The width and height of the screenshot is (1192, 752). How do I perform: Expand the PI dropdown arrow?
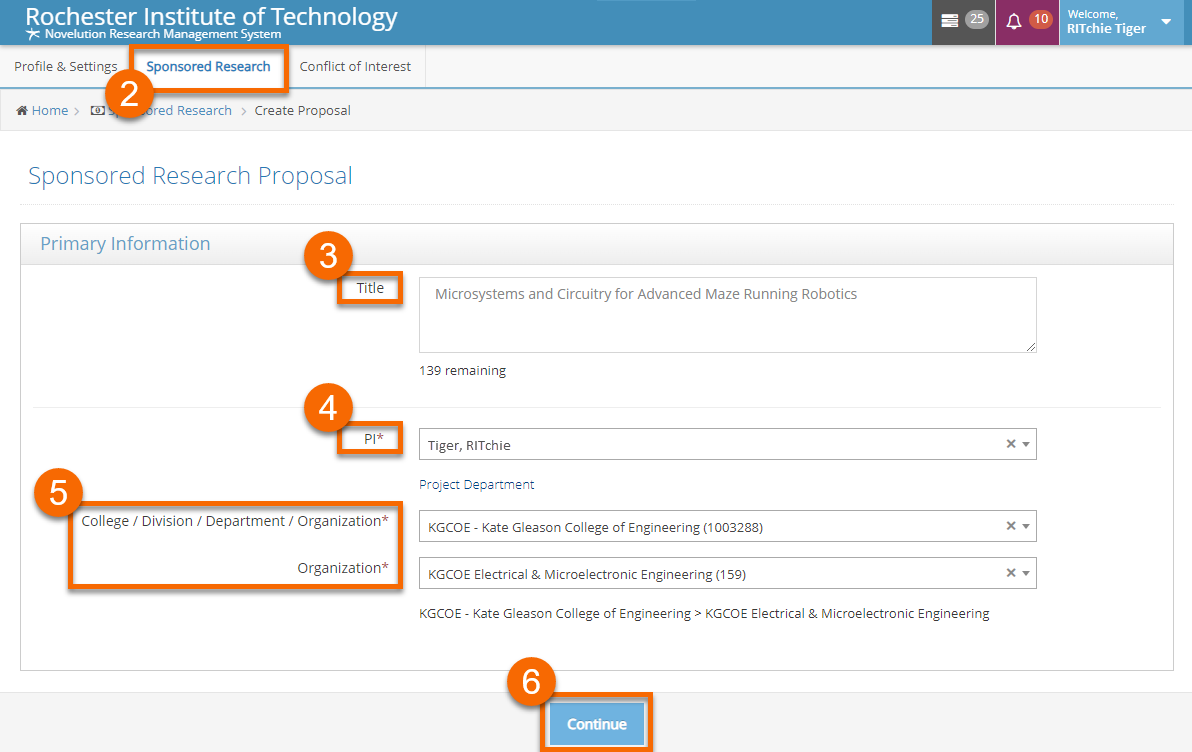[1026, 444]
